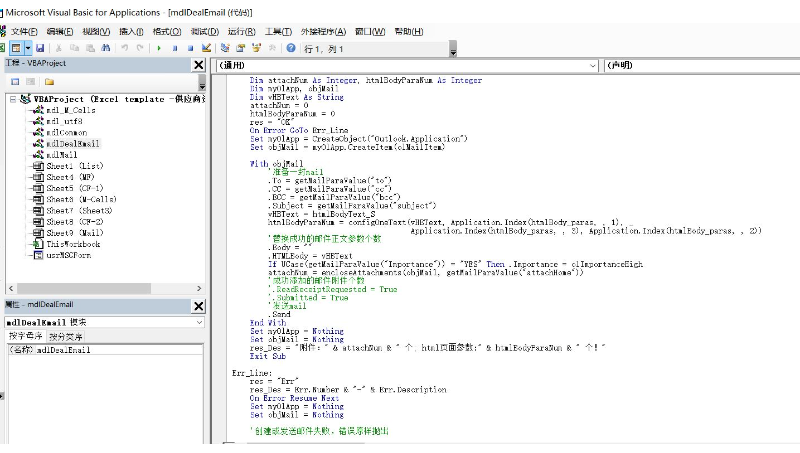The height and width of the screenshot is (453, 800).
Task: Click the (名称) mdlDealEmail property field
Action: tap(106, 350)
